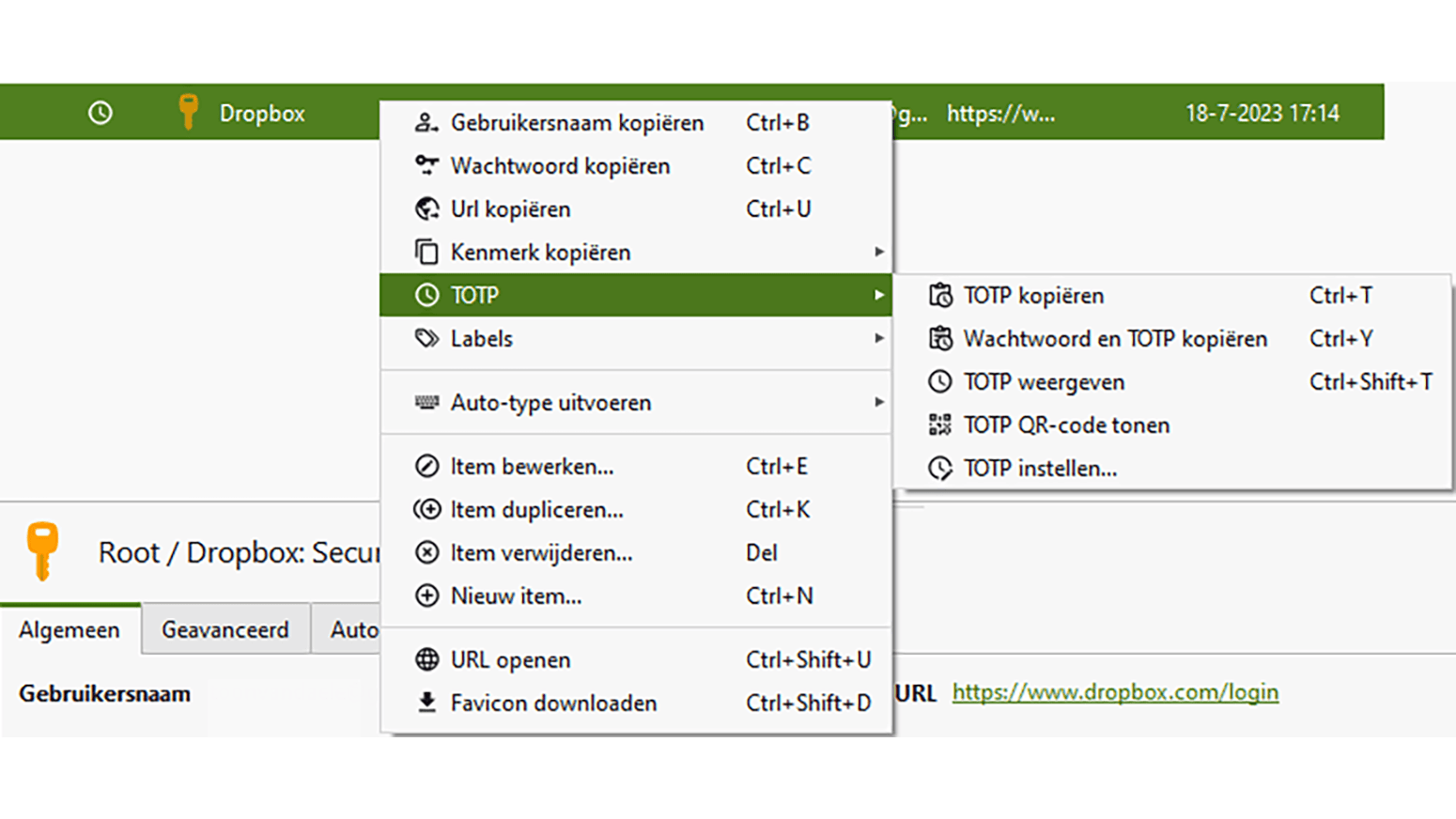Switch to the Geavanceerd tab
1456x819 pixels.
[x=225, y=629]
